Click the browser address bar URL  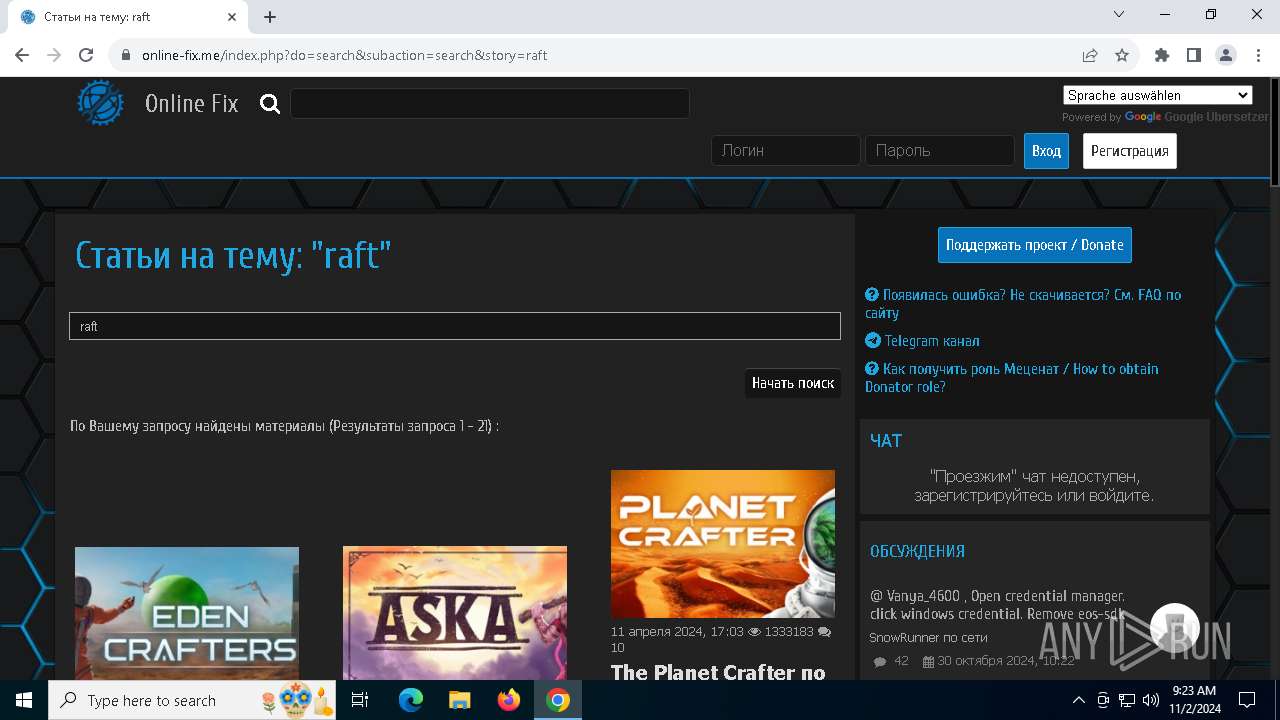344,55
